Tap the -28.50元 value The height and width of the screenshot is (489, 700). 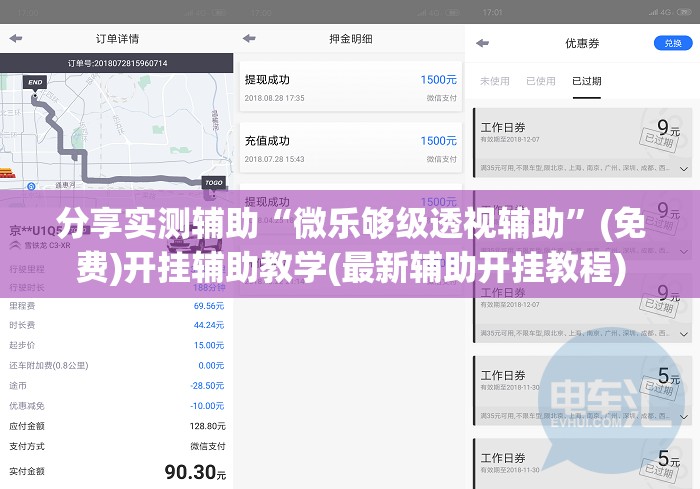[207, 385]
